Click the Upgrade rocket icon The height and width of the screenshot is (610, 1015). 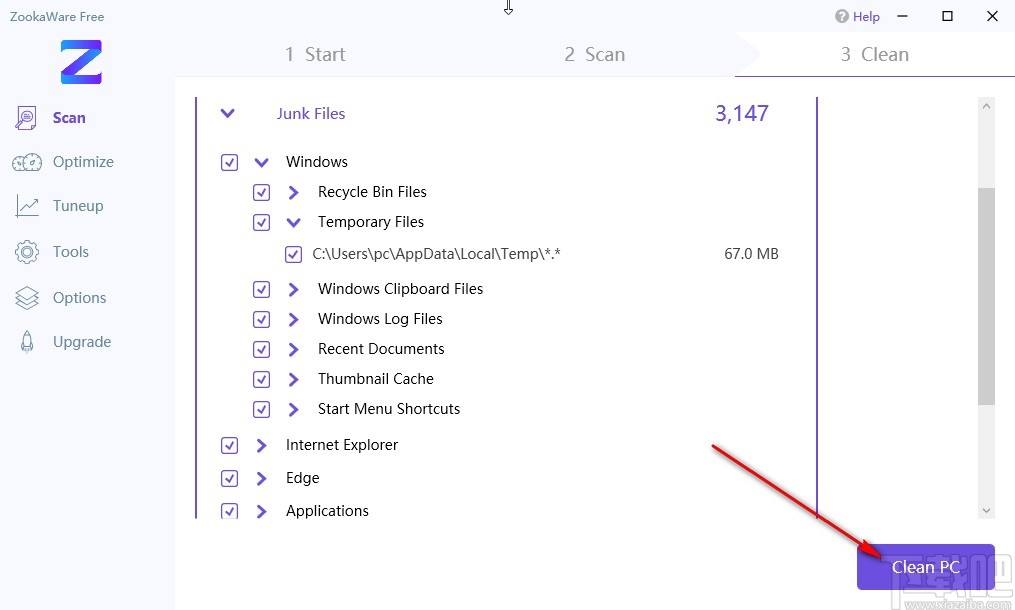tap(28, 342)
